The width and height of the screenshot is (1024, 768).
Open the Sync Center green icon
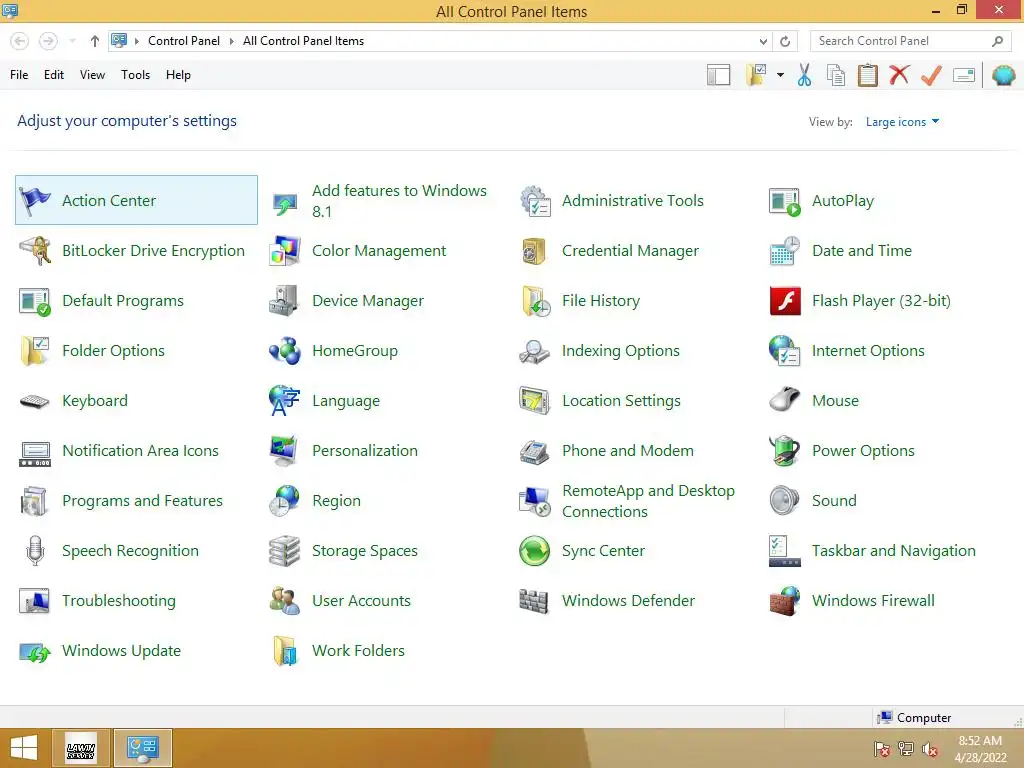point(535,551)
